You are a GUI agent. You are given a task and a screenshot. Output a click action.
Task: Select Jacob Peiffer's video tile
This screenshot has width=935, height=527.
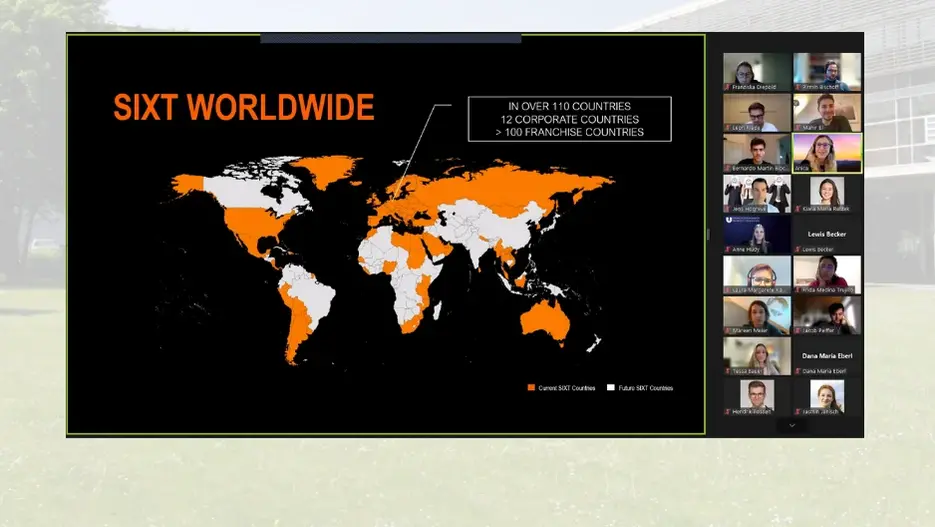826,315
